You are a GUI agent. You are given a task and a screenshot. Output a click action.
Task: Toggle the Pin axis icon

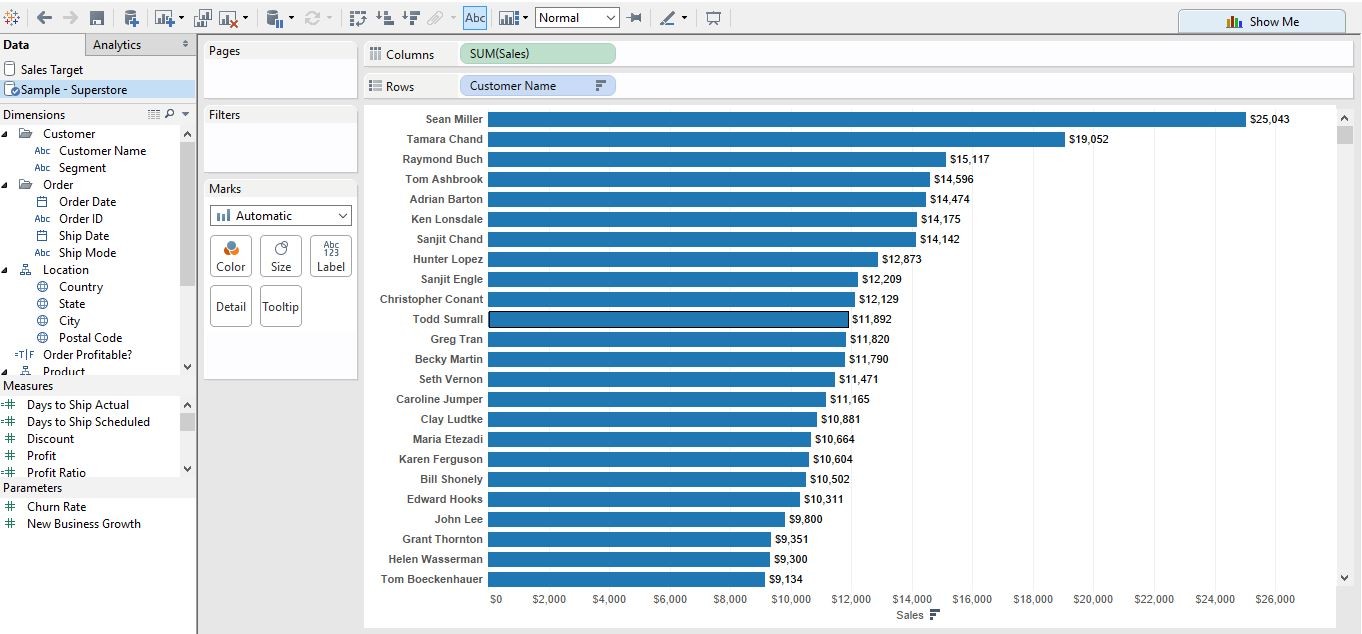point(633,17)
